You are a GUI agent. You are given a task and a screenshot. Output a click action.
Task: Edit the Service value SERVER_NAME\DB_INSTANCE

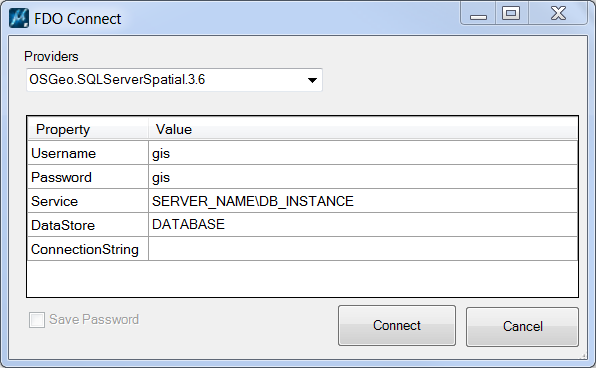(x=363, y=201)
